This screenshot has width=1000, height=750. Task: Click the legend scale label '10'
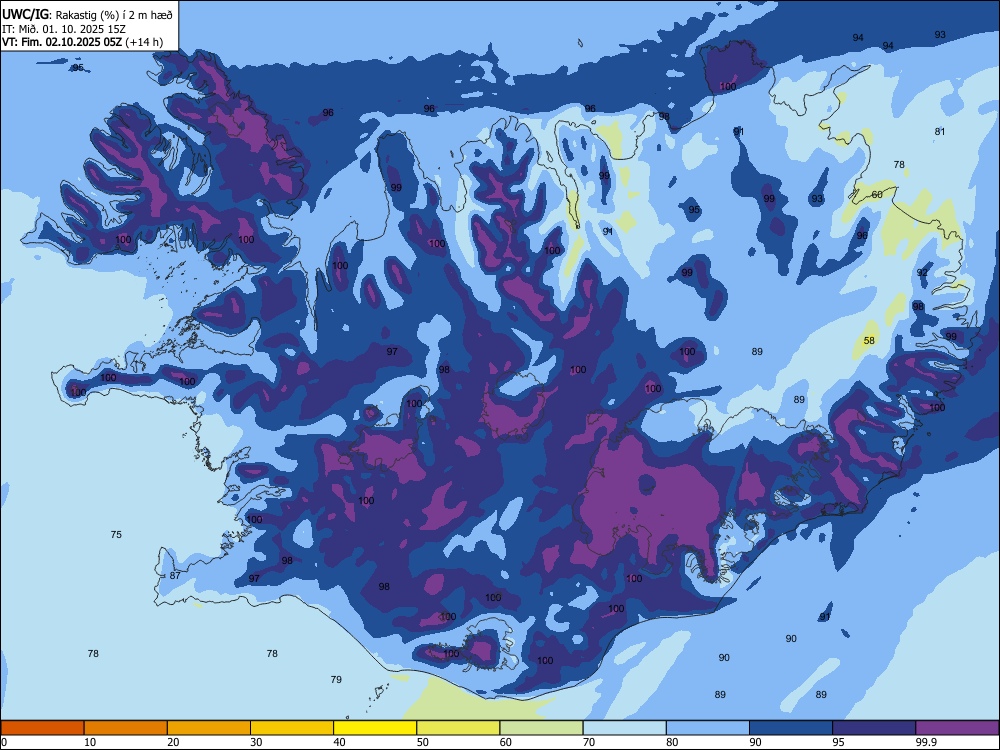point(90,742)
